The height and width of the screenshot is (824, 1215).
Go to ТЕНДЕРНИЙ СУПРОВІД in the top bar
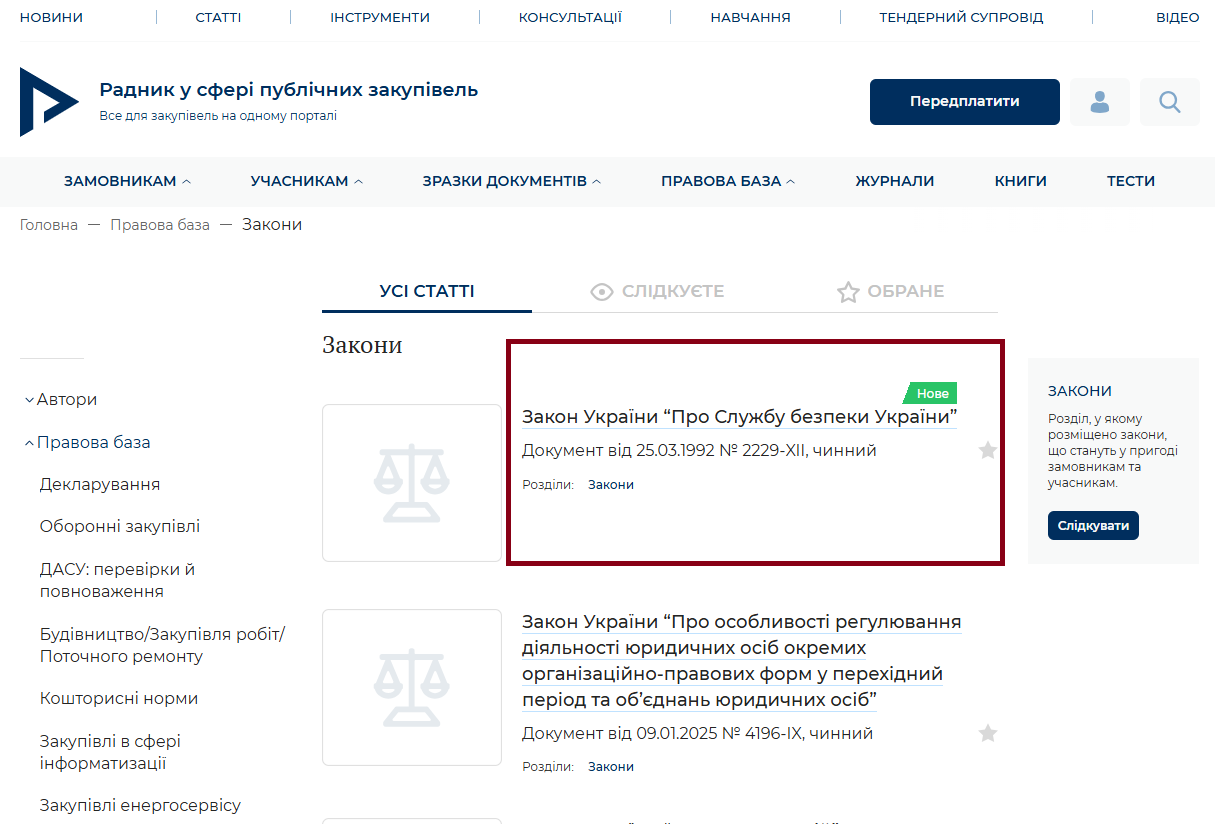[x=961, y=17]
